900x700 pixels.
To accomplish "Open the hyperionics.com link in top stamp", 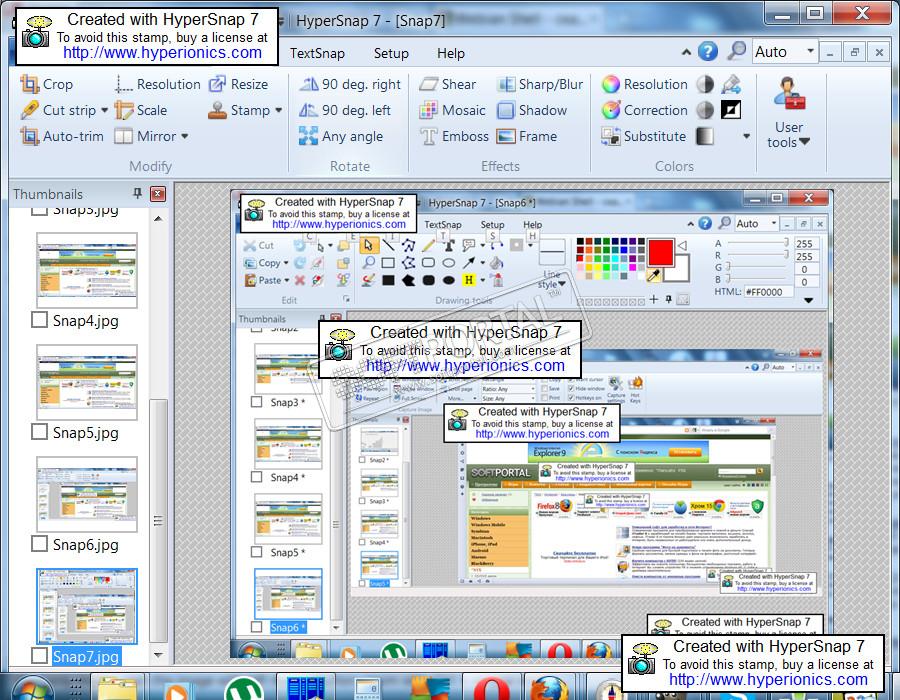I will point(162,53).
